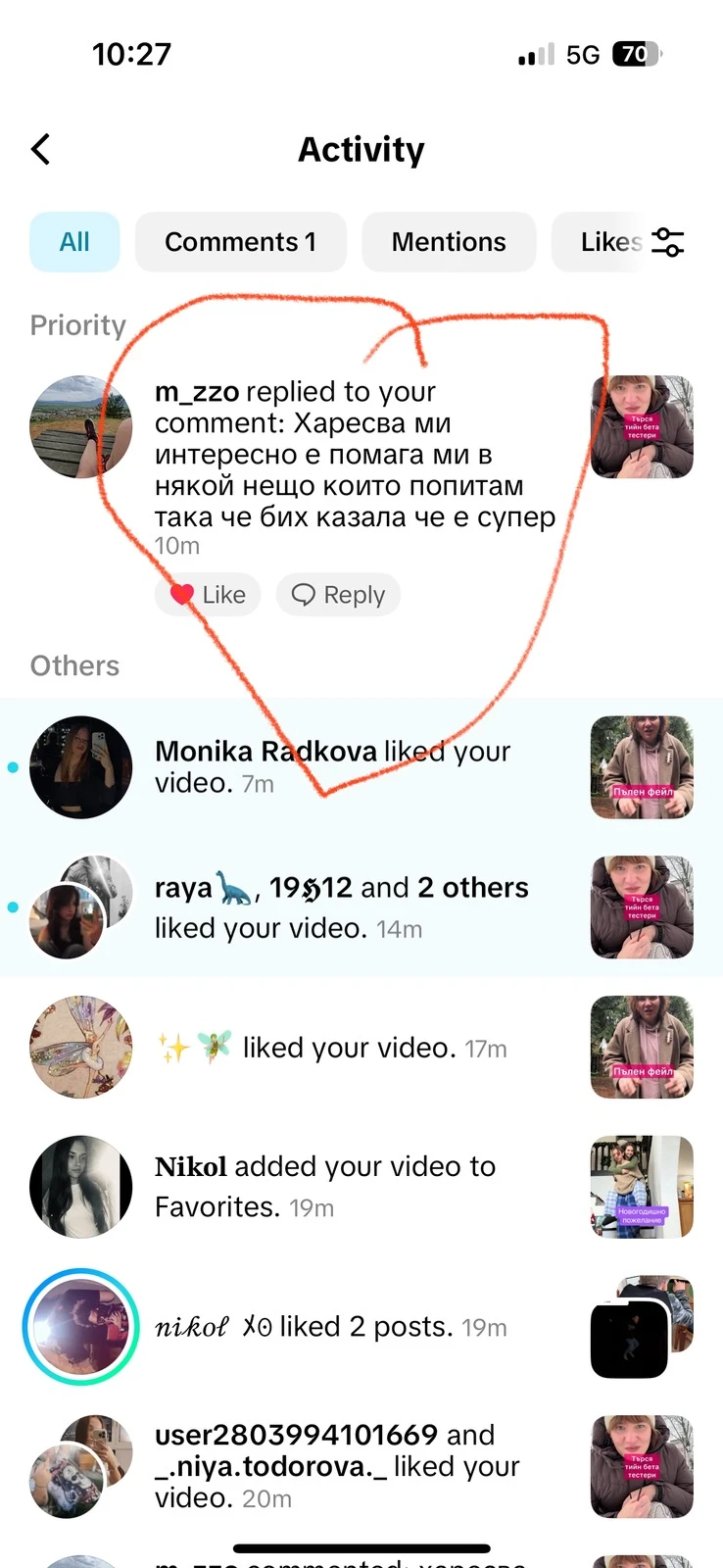This screenshot has width=723, height=1568.
Task: Tap the back arrow icon
Action: tap(40, 149)
